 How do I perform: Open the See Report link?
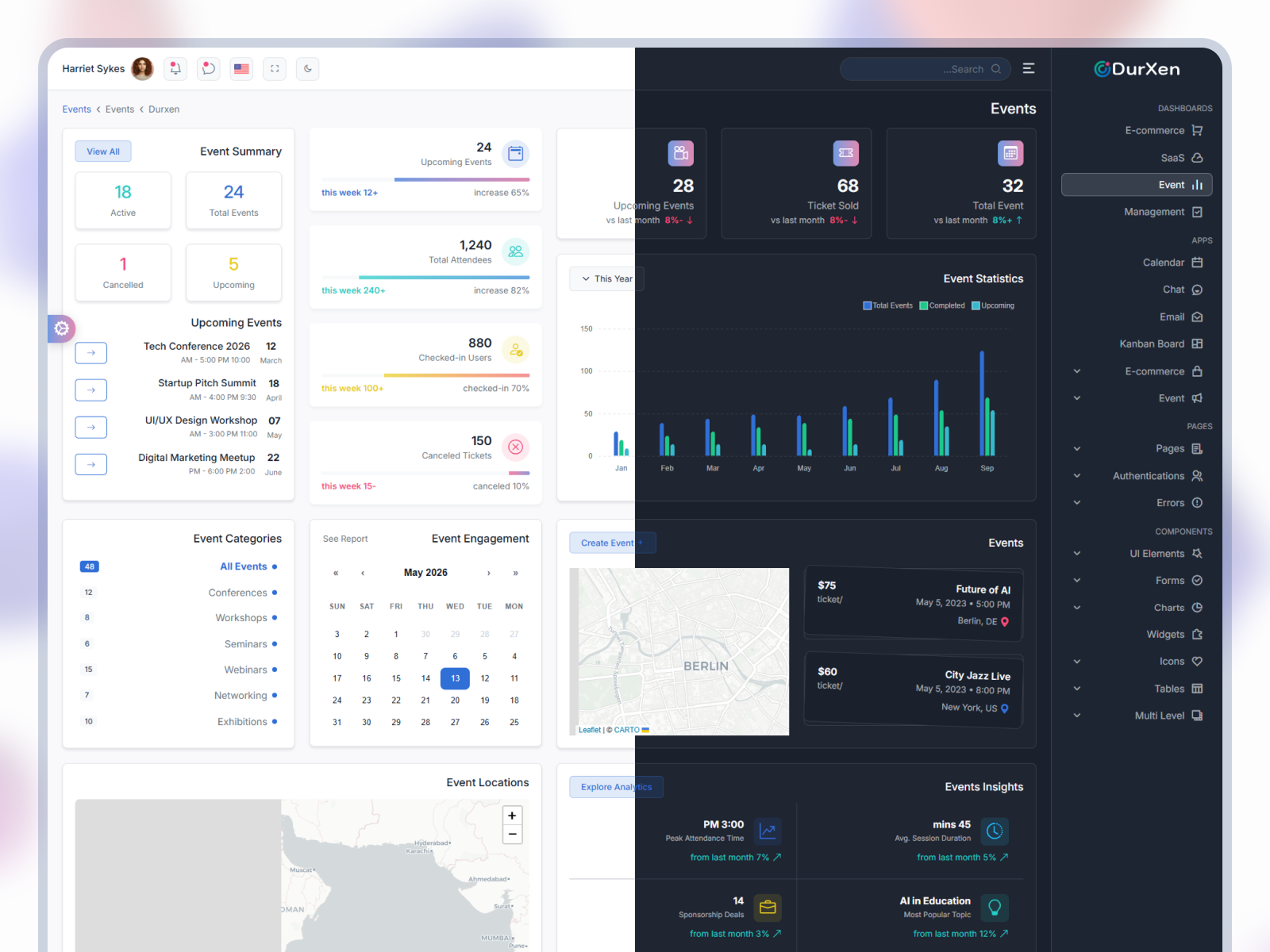[x=345, y=539]
